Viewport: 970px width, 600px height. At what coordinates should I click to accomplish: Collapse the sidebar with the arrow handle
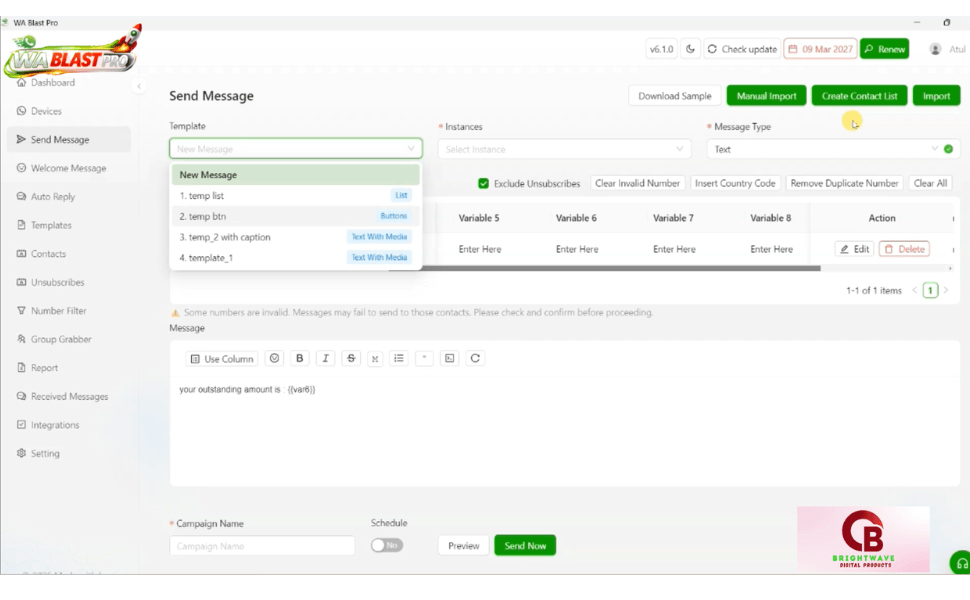point(139,87)
